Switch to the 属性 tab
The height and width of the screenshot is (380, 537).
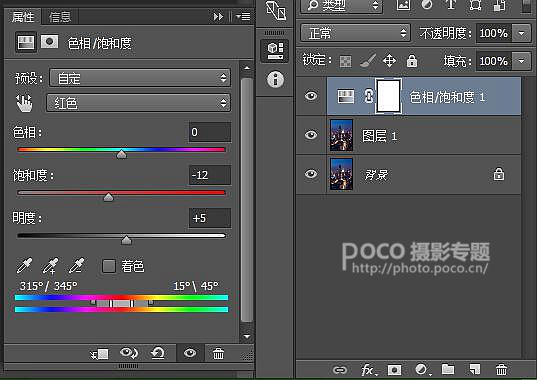tap(23, 16)
